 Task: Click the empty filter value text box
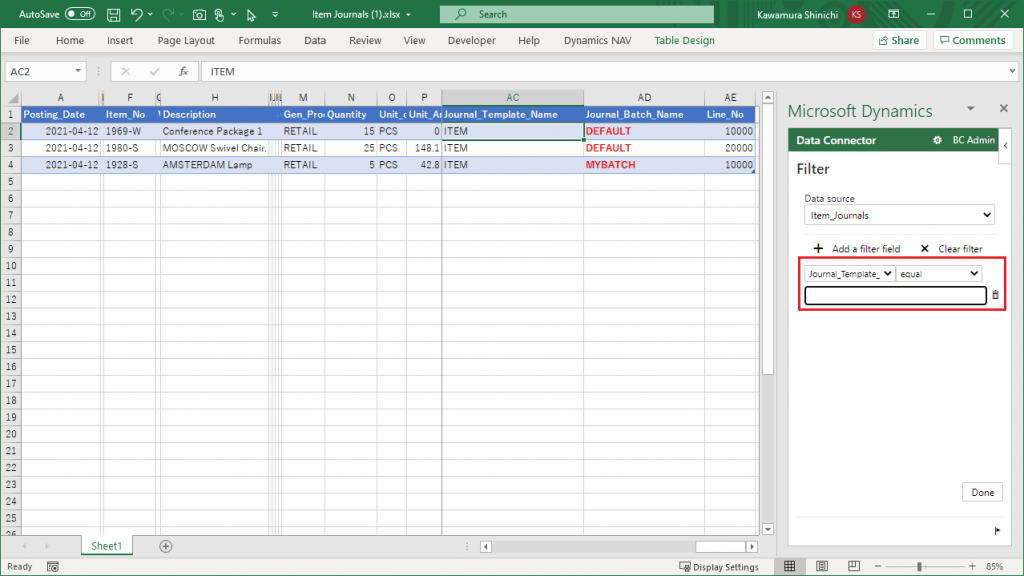coord(895,295)
